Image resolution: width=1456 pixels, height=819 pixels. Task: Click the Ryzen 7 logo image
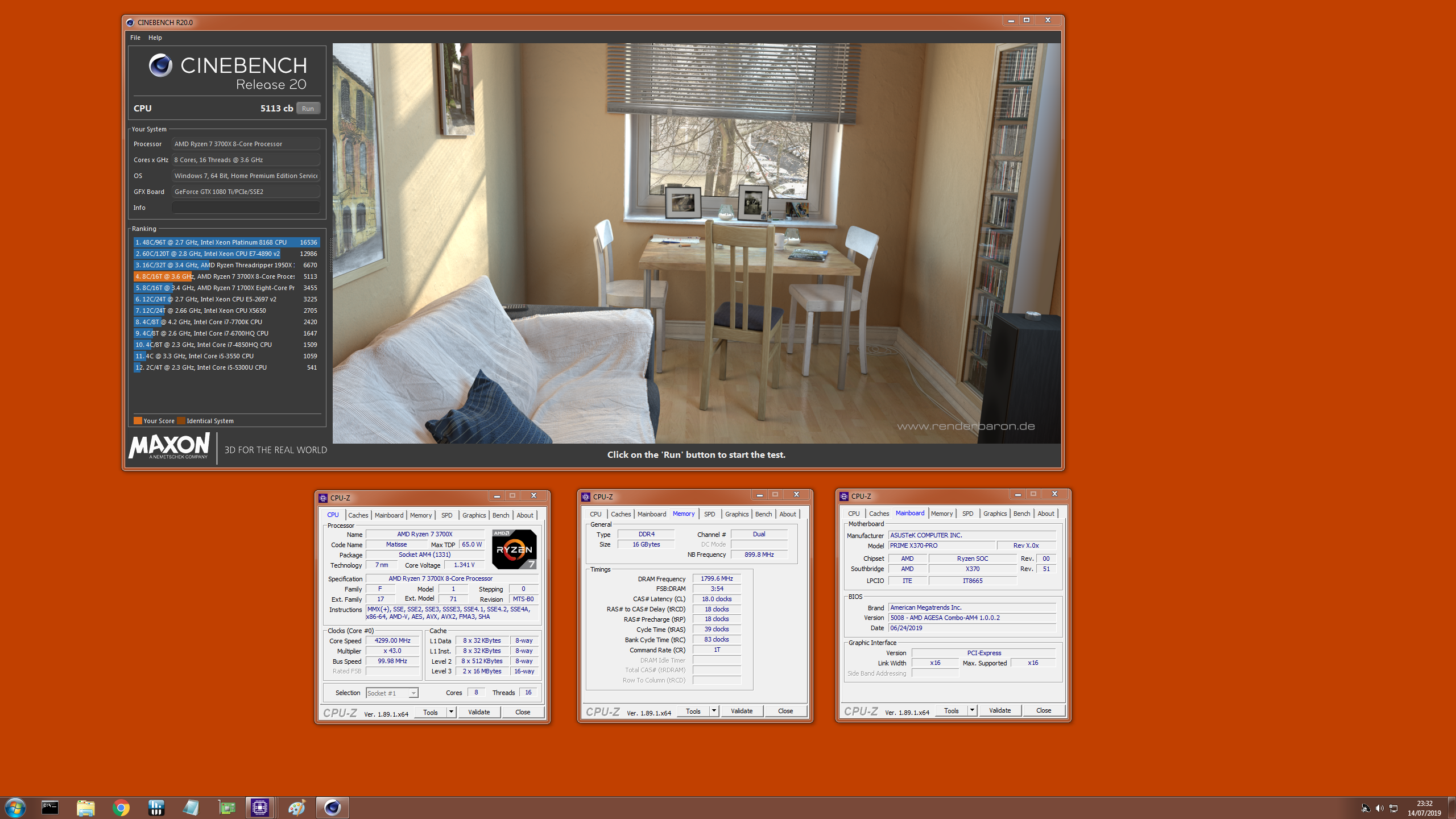pyautogui.click(x=514, y=549)
